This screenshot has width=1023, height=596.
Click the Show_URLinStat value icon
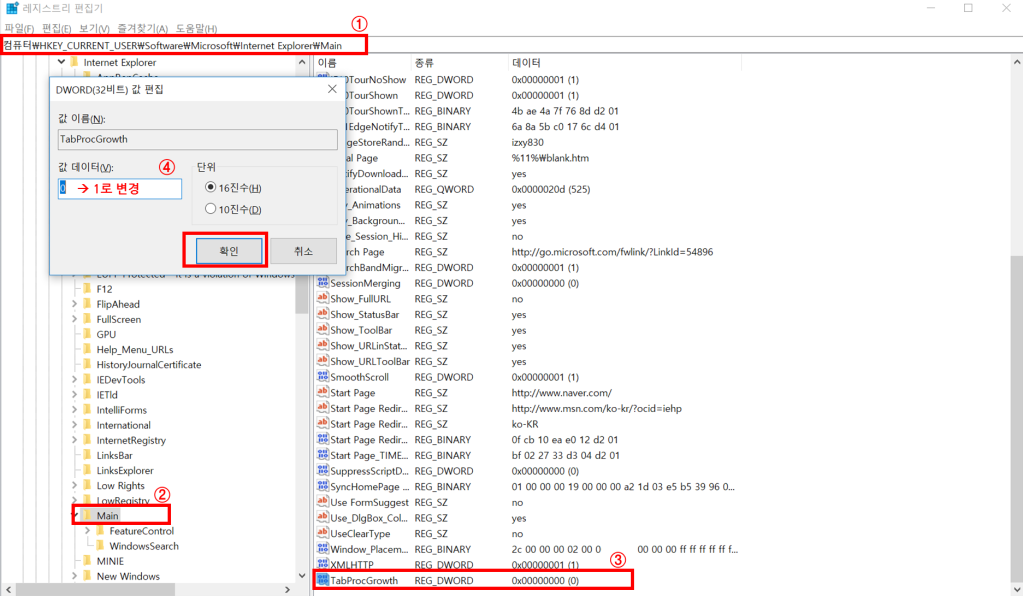(x=322, y=345)
